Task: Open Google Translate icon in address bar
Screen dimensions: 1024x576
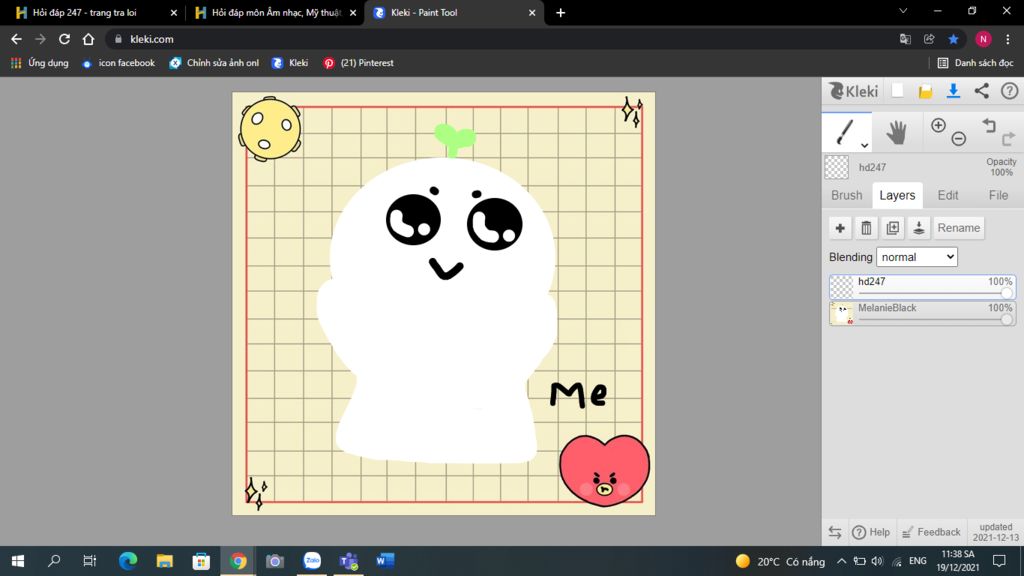Action: tap(905, 39)
